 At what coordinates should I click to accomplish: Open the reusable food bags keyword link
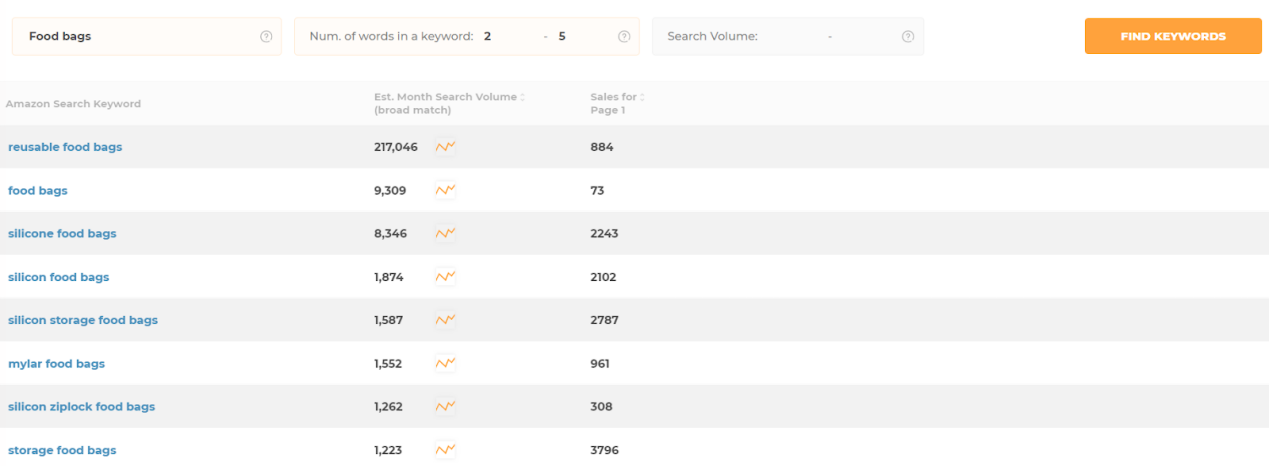(65, 147)
